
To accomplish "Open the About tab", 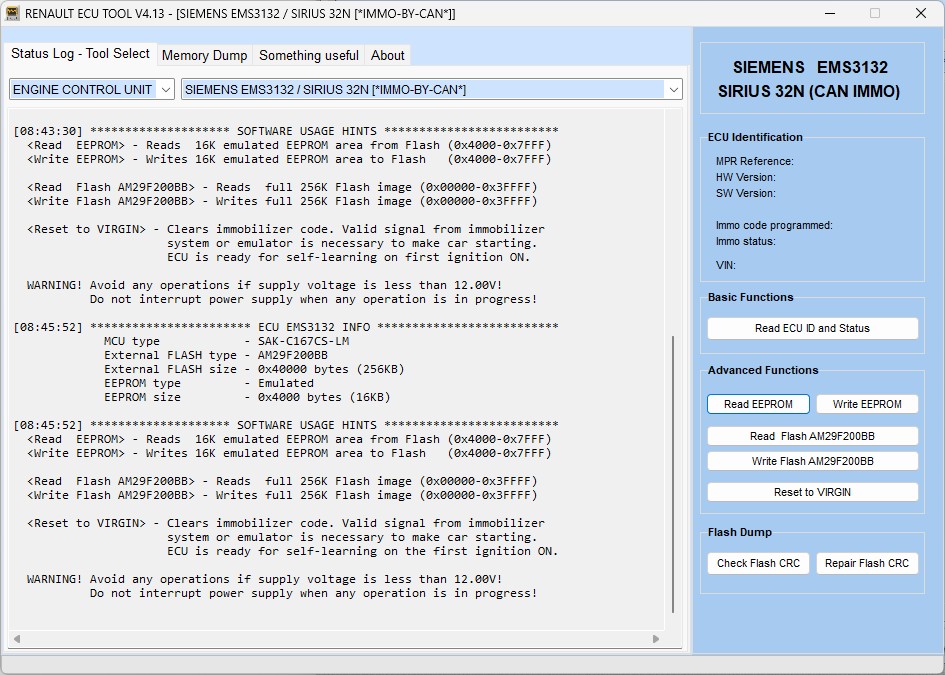I will coord(388,55).
